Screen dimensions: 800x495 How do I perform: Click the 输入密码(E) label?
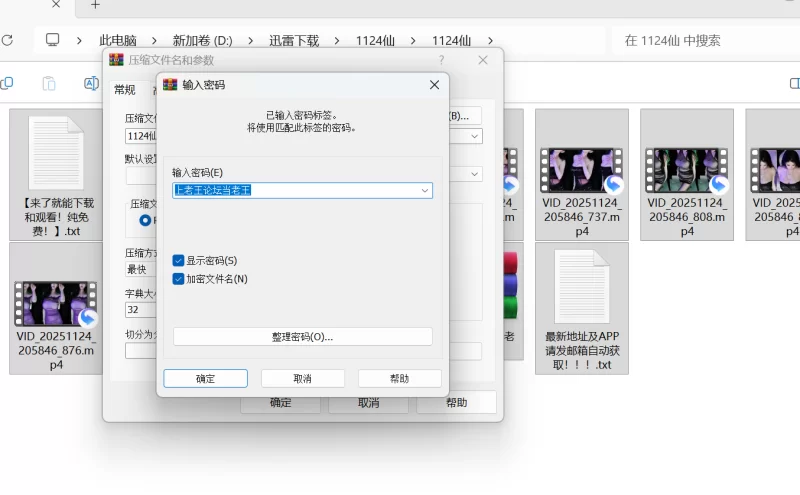coord(197,172)
